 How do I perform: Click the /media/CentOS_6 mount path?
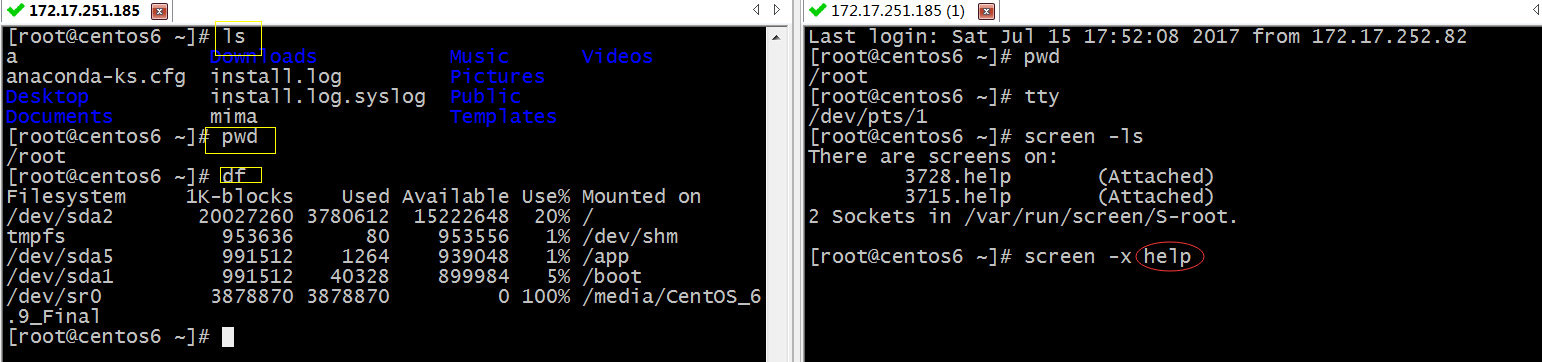coord(671,297)
